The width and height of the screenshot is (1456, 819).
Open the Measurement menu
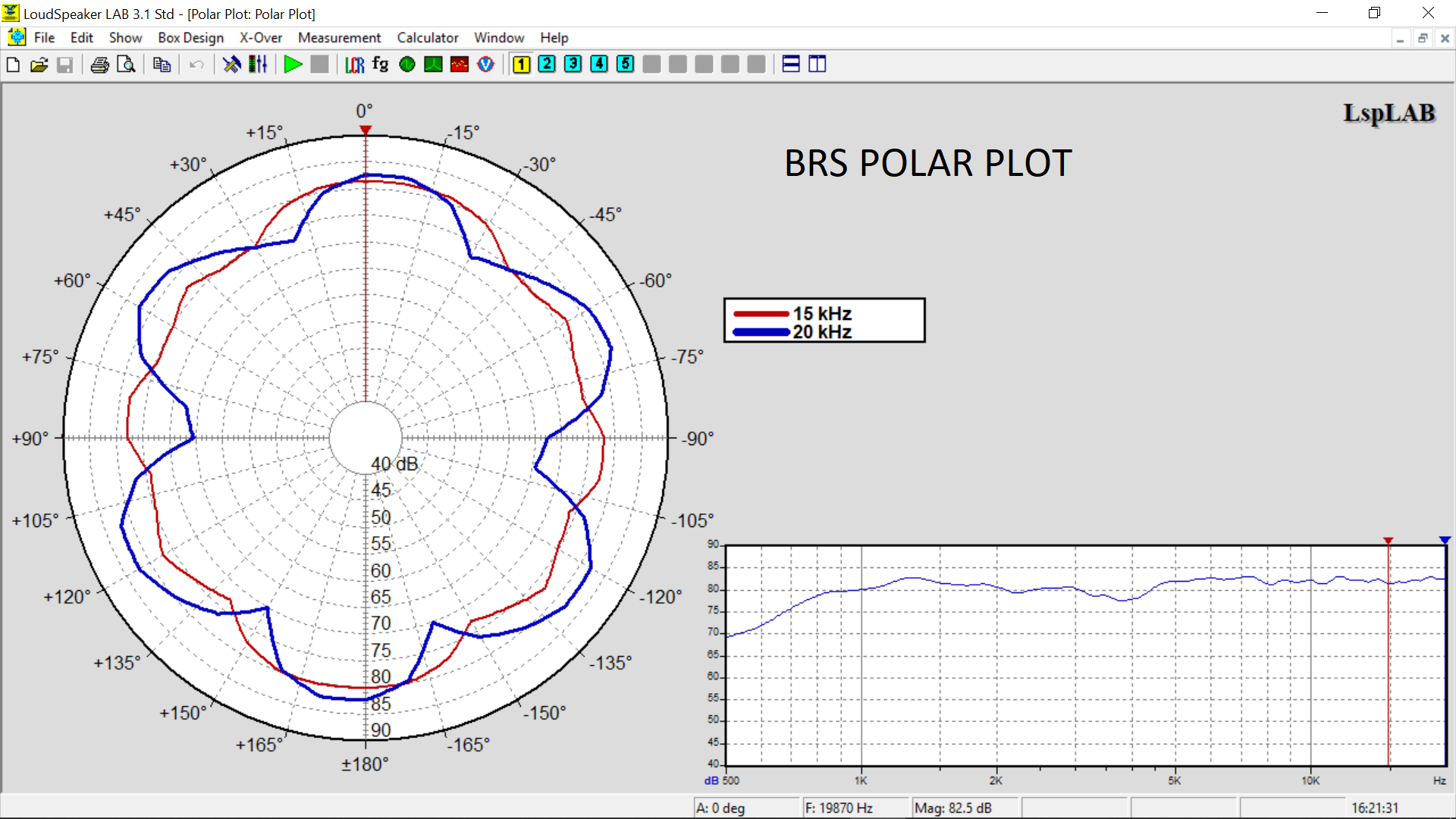point(339,37)
